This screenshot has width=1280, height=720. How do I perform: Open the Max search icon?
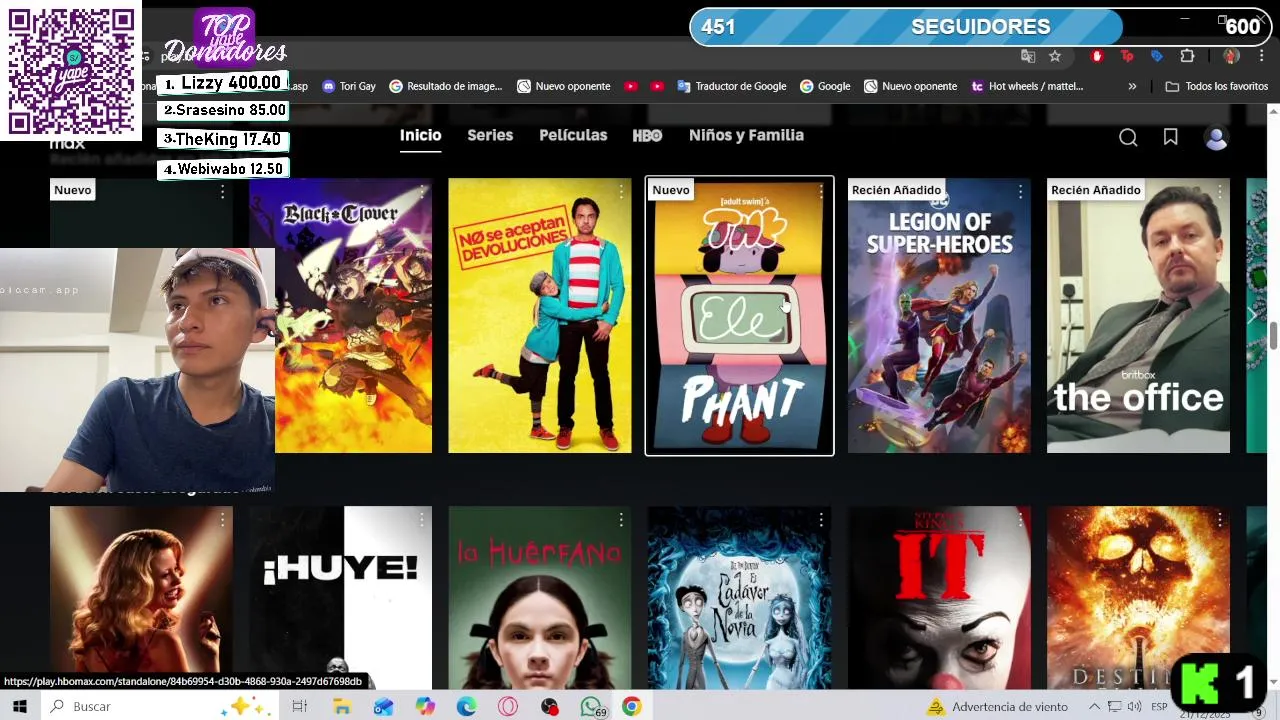click(x=1128, y=138)
